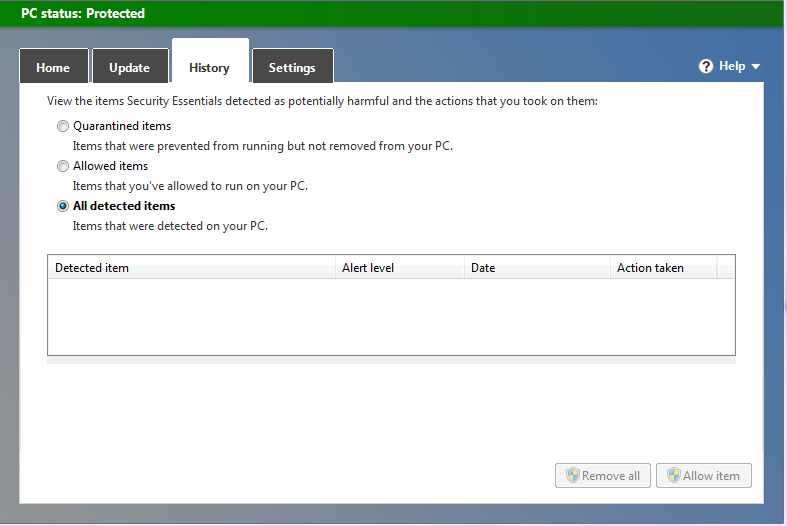Sort by the Detected item column header
The width and height of the screenshot is (787, 526).
[x=192, y=268]
